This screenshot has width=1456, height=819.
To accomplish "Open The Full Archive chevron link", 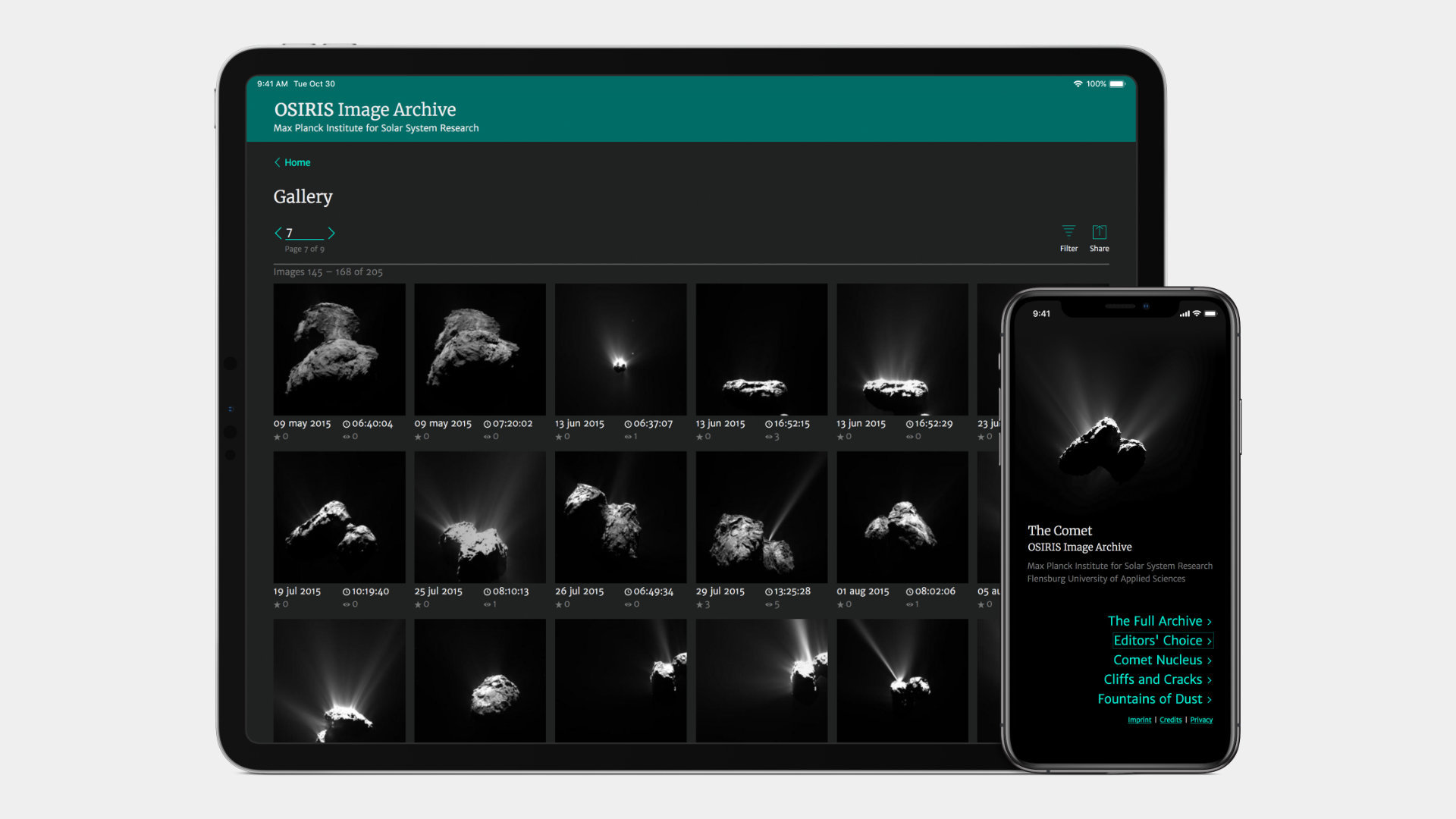I will pyautogui.click(x=1159, y=621).
